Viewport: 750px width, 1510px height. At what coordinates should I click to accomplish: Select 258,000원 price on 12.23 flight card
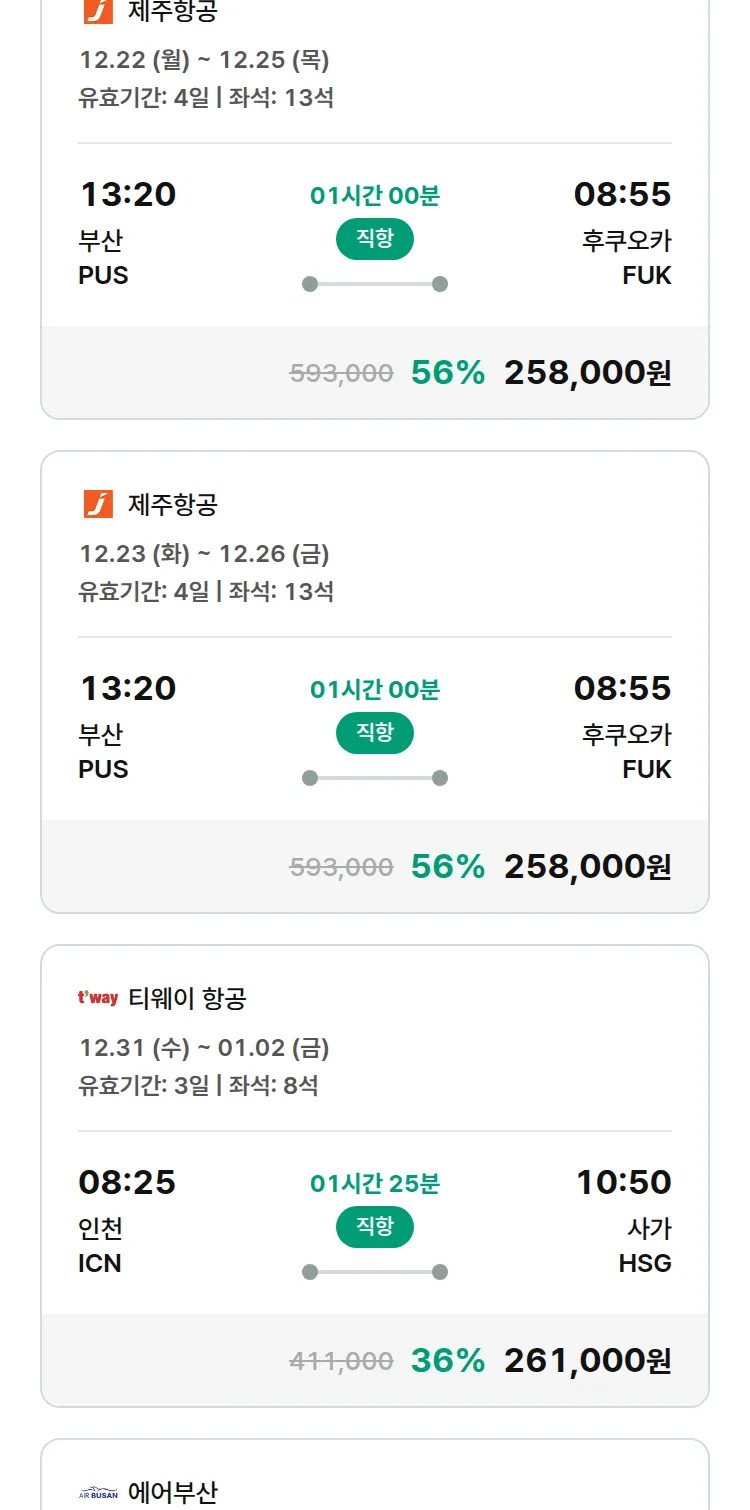[x=587, y=867]
